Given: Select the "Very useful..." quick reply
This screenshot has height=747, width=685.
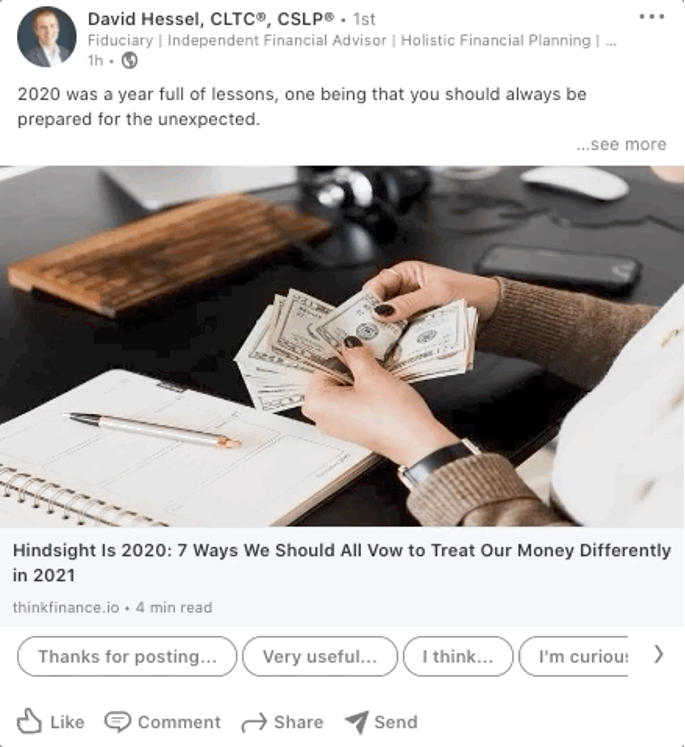Looking at the screenshot, I should pyautogui.click(x=320, y=656).
